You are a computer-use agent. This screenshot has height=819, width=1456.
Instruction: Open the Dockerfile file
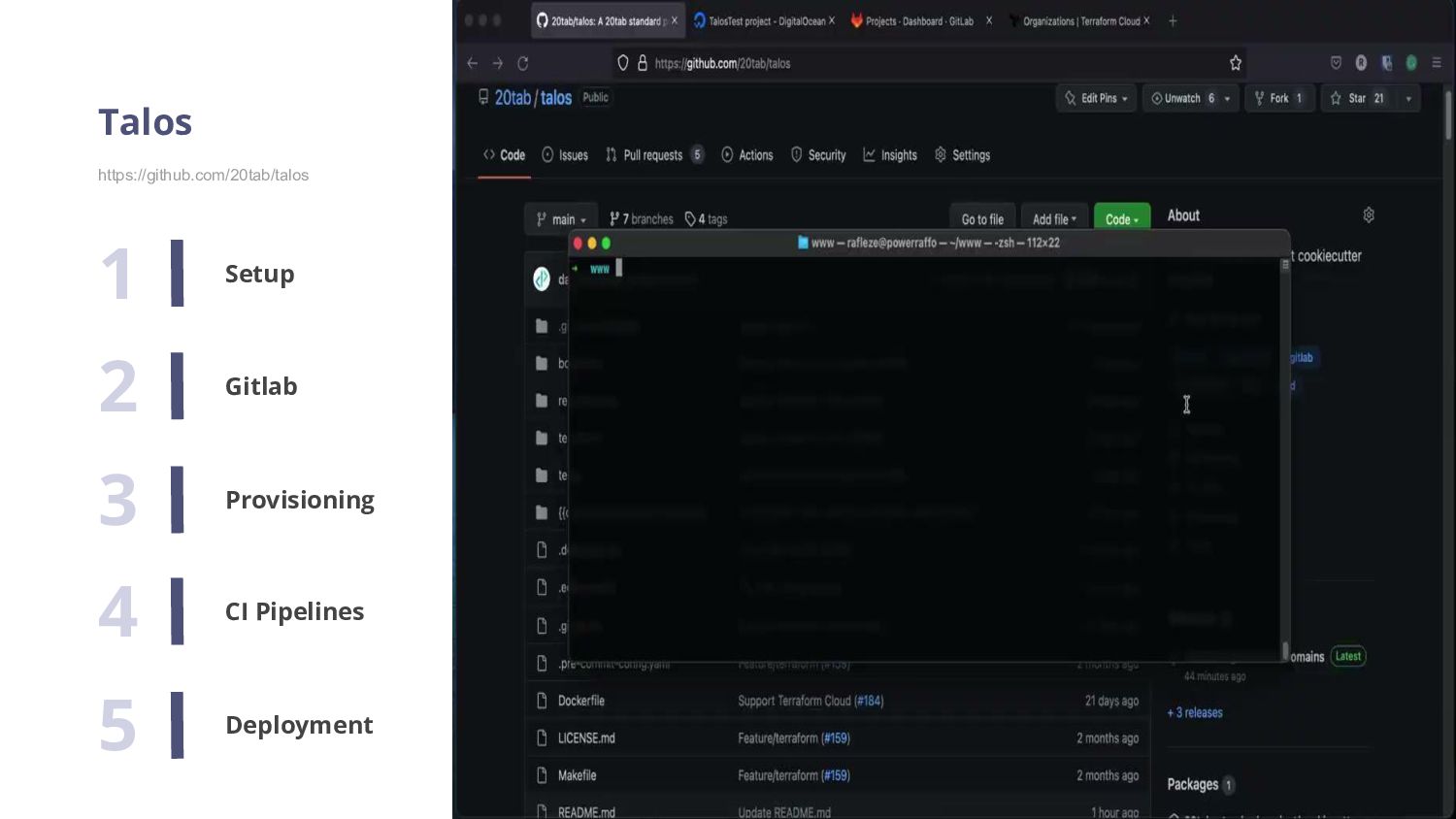(581, 701)
